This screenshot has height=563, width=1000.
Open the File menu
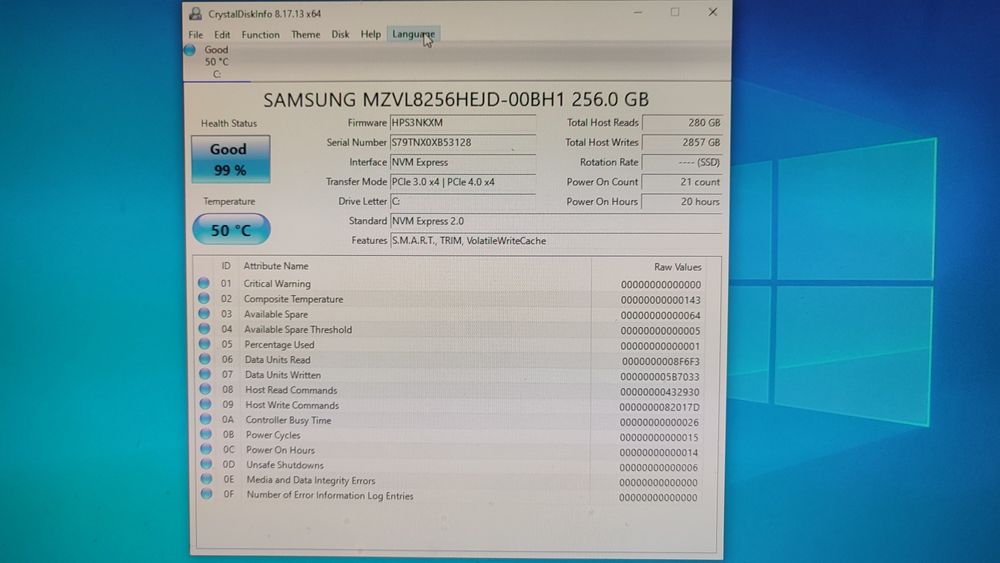point(196,34)
